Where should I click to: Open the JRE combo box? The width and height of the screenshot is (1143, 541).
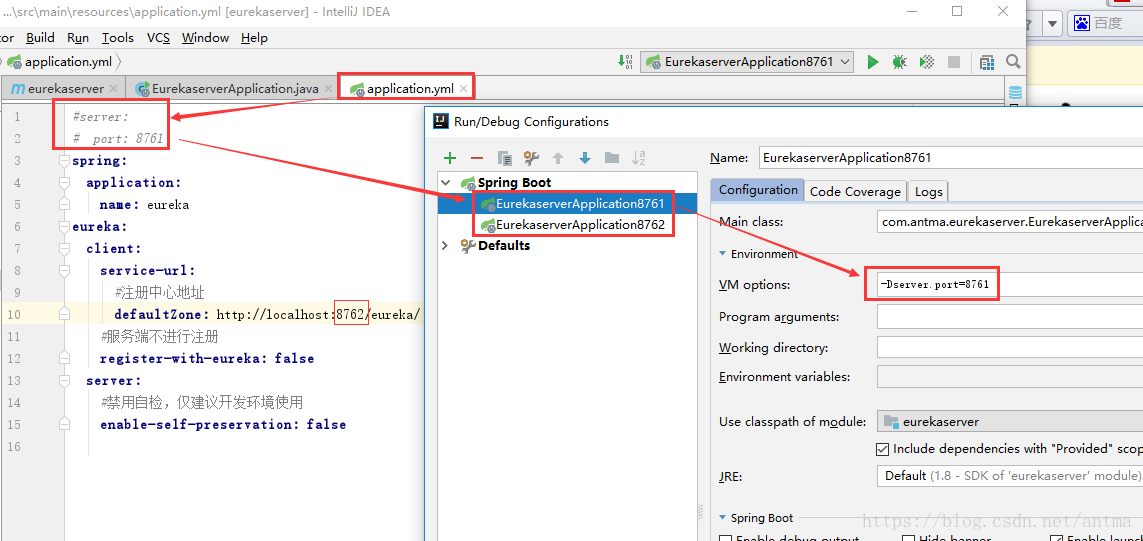[1010, 475]
